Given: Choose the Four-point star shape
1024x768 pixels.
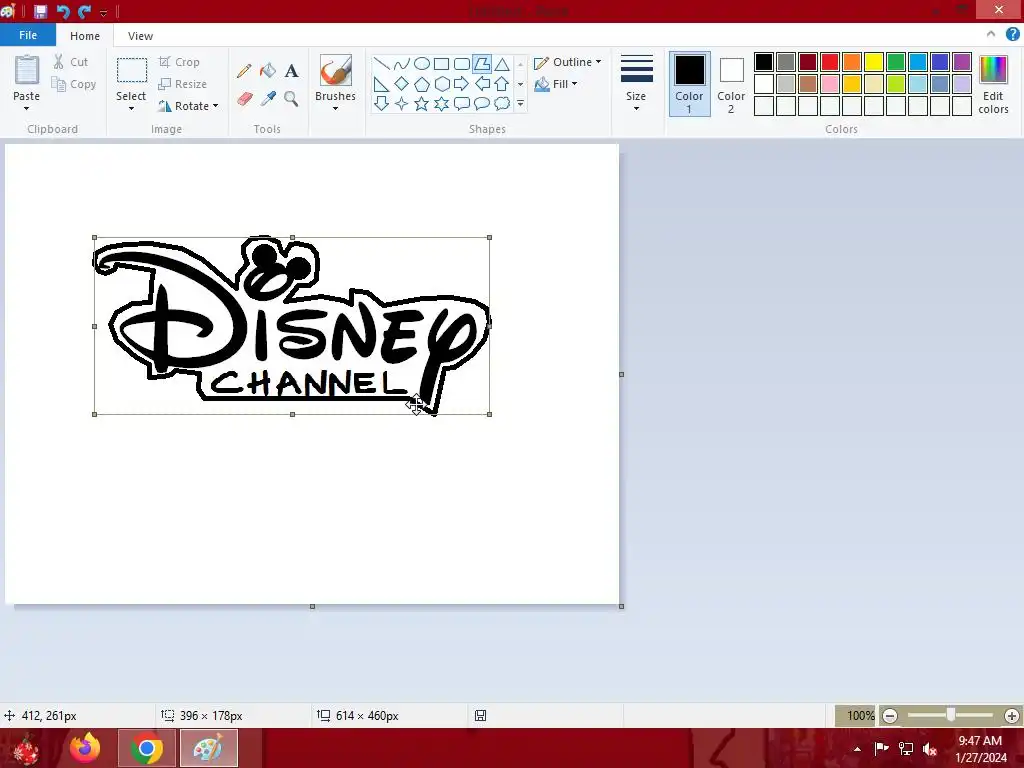Looking at the screenshot, I should click(402, 103).
